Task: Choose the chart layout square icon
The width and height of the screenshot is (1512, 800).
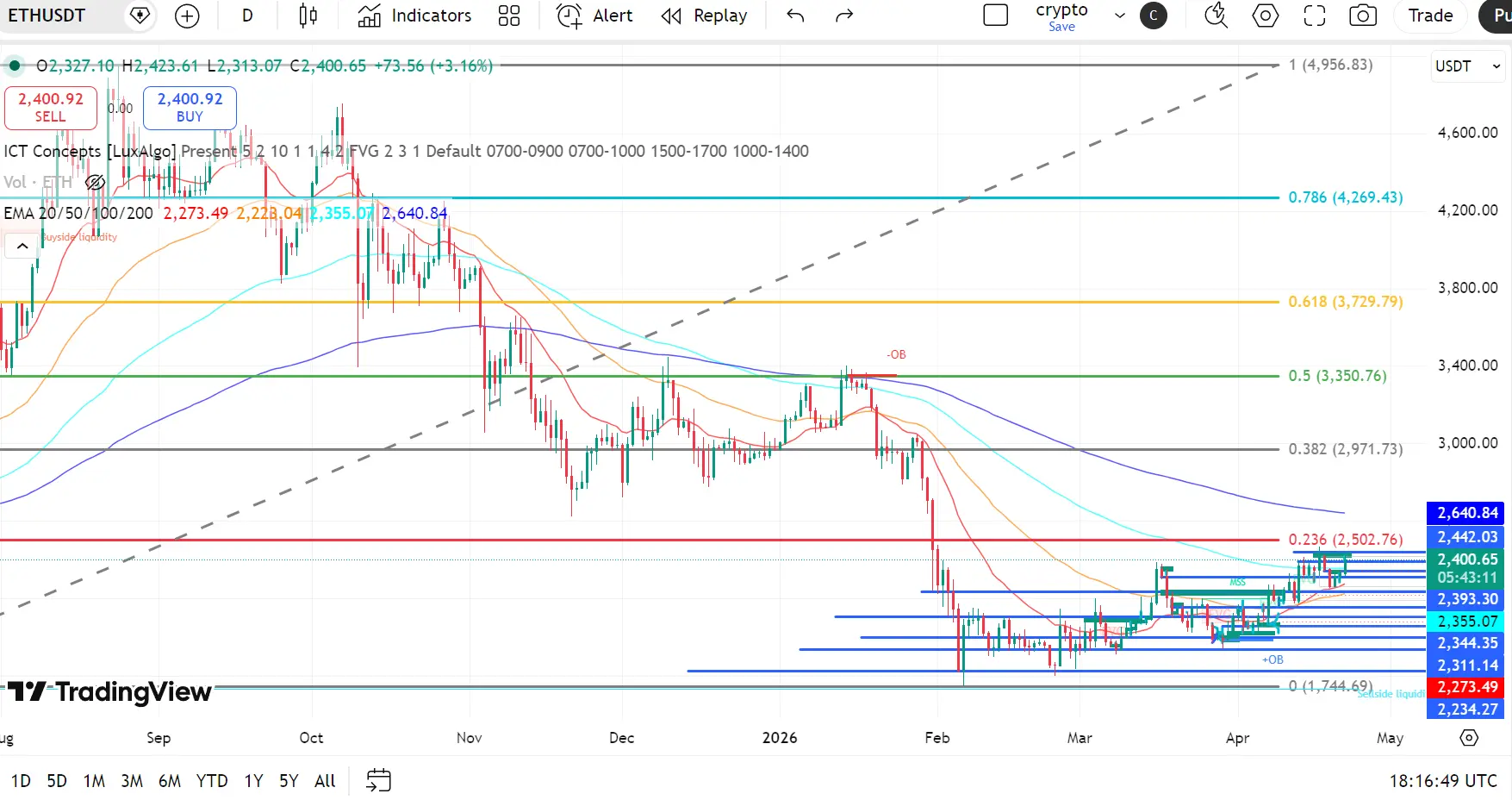Action: [996, 16]
